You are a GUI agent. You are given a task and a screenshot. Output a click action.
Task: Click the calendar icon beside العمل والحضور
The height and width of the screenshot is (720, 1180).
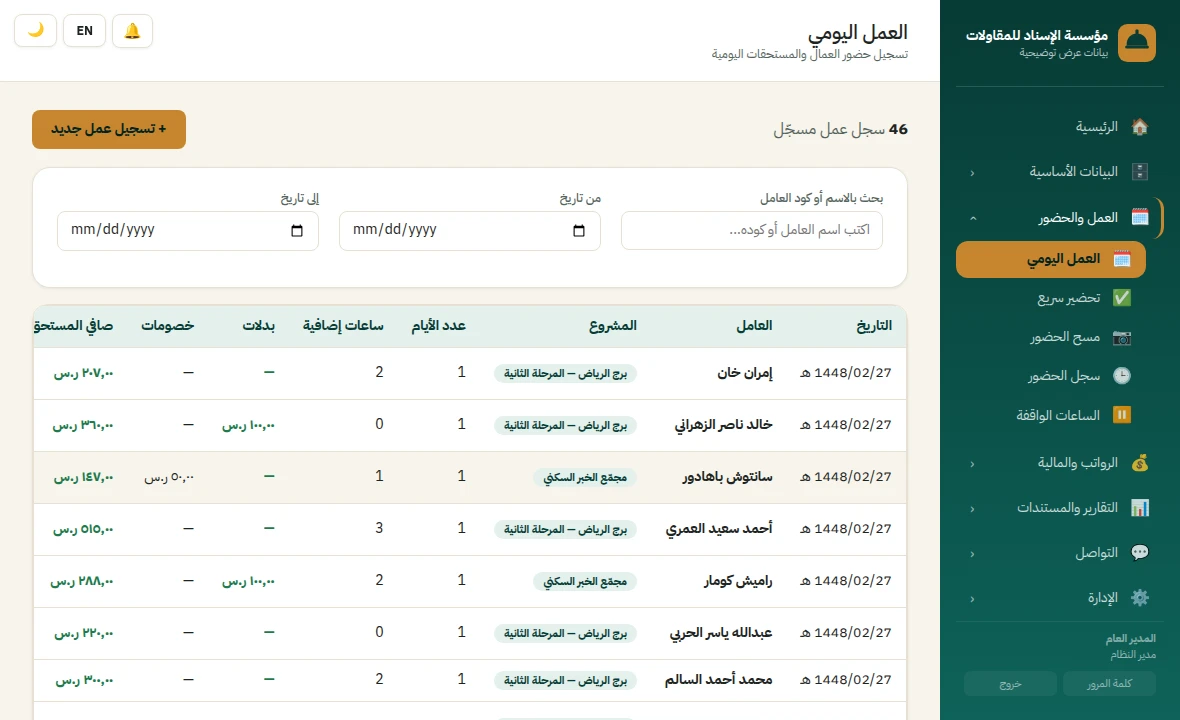1139,217
